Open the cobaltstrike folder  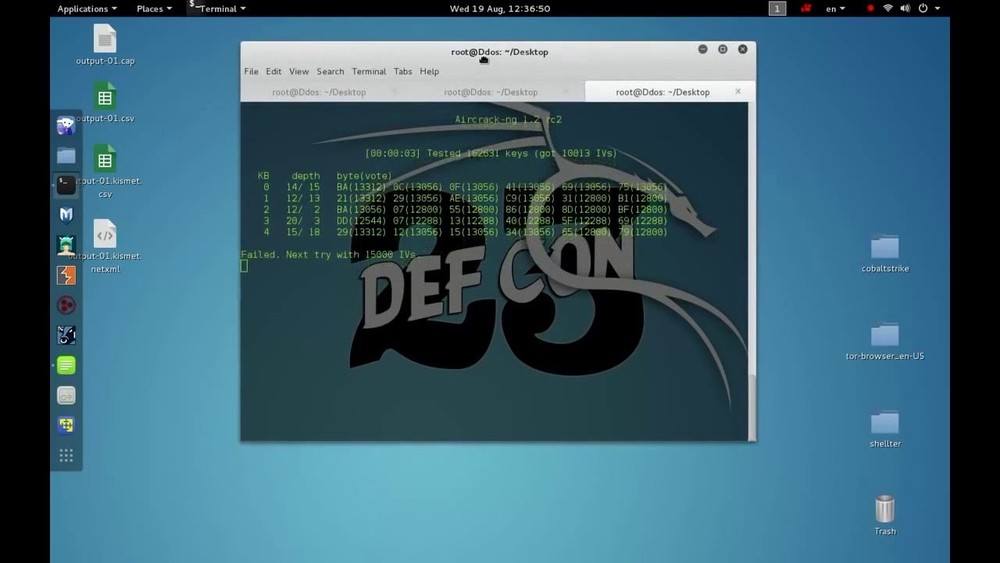click(885, 254)
